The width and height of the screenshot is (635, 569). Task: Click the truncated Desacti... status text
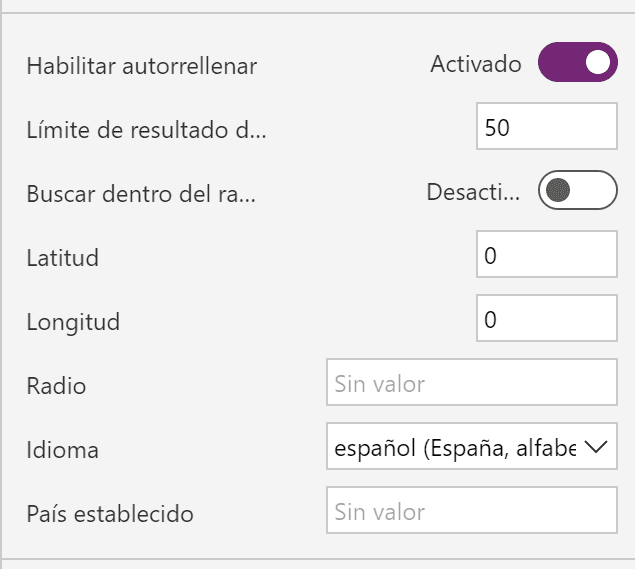(473, 192)
